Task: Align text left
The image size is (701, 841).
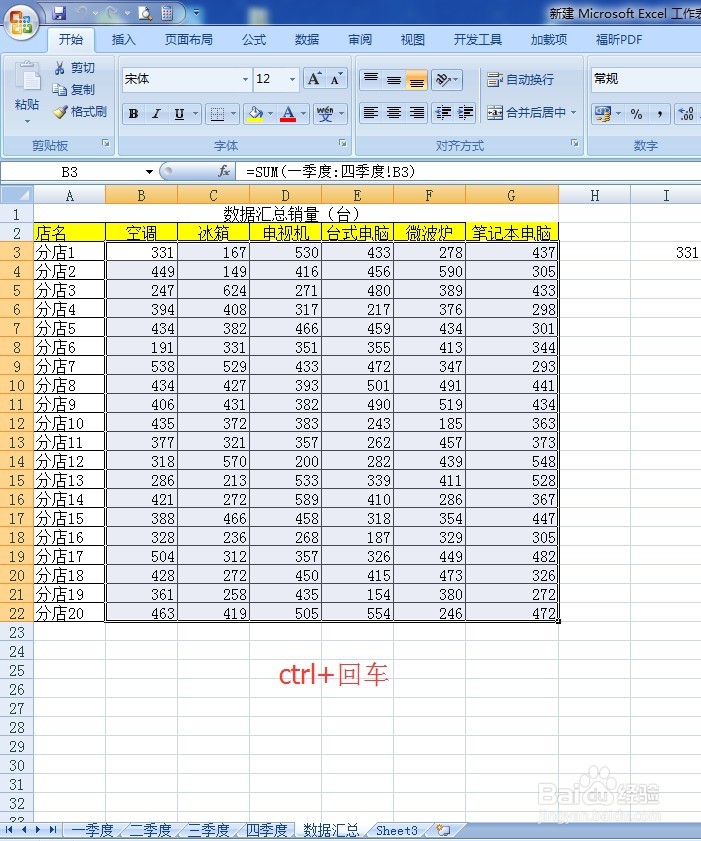Action: pos(371,113)
